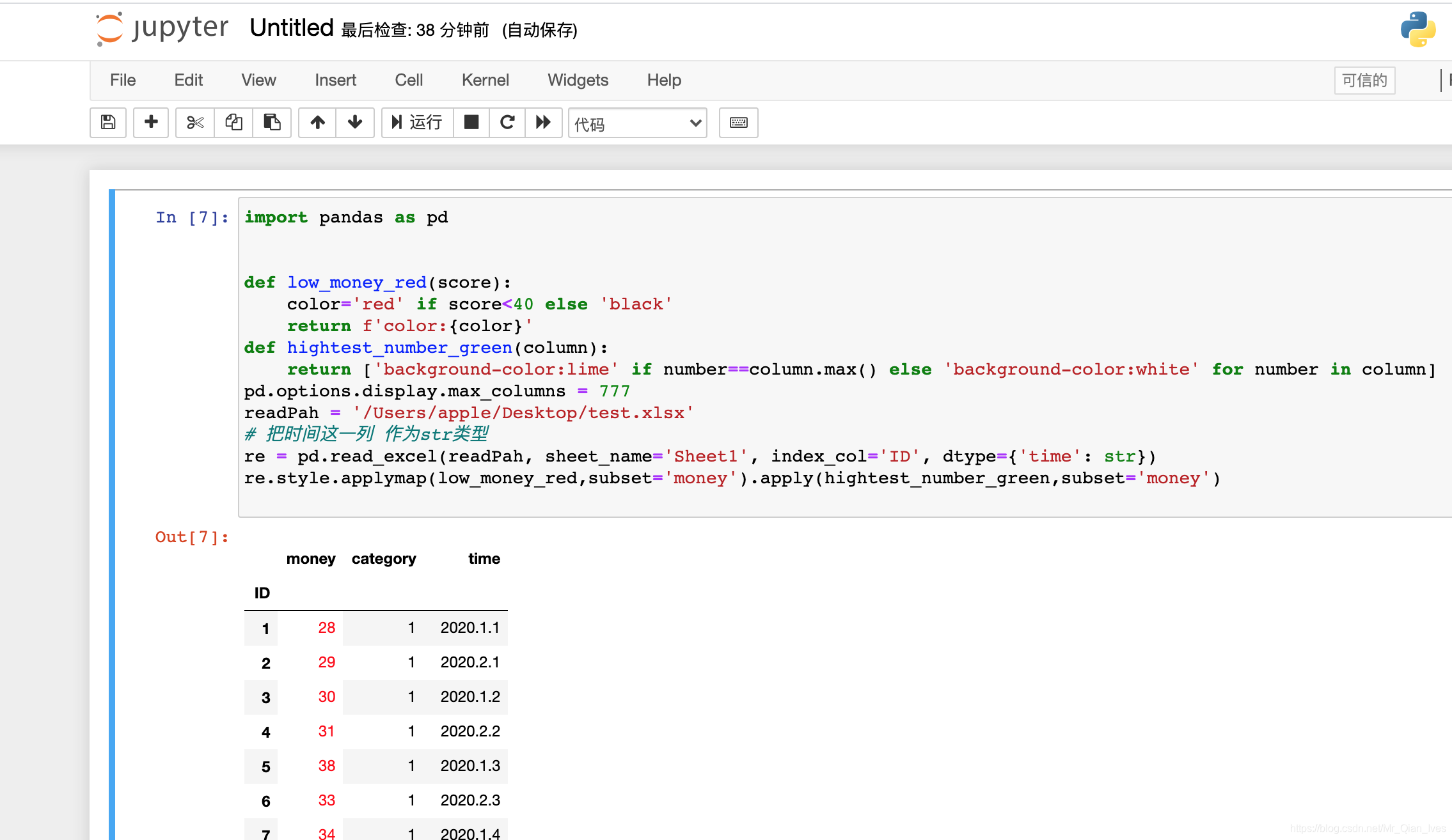
Task: Open the Kernel menu
Action: [485, 80]
